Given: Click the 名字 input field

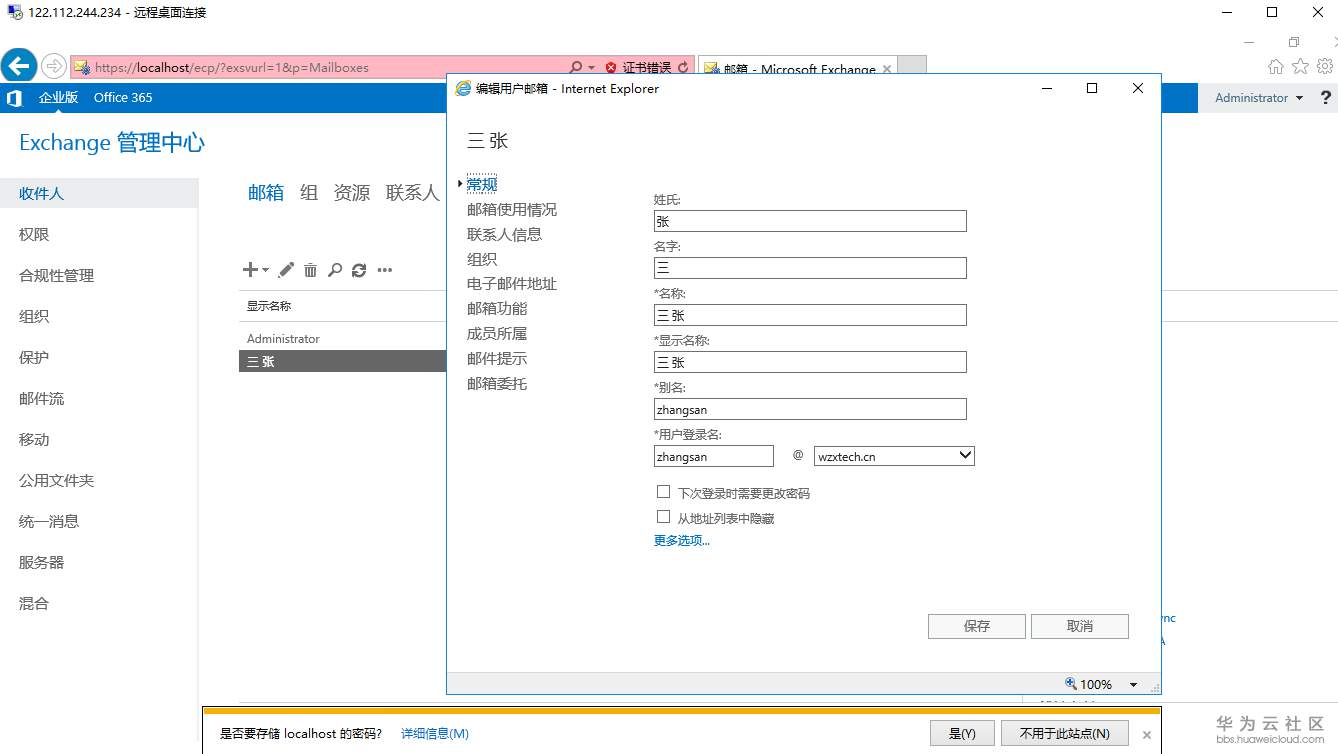Looking at the screenshot, I should point(810,268).
